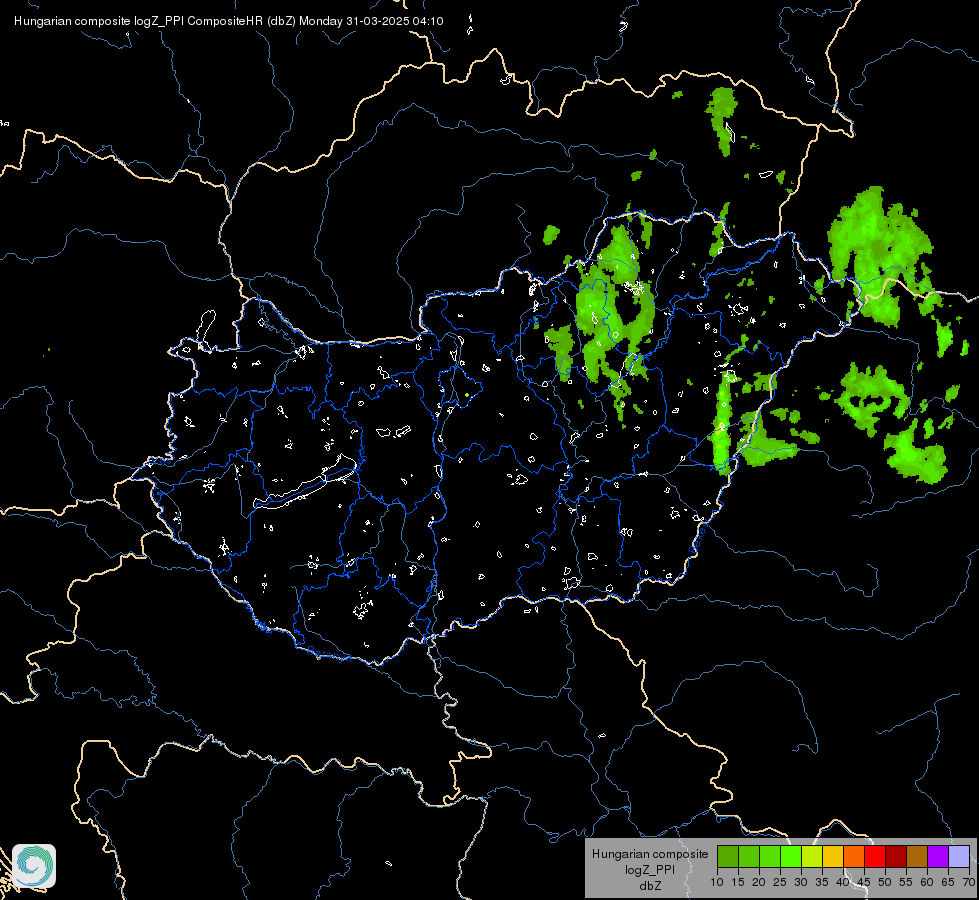Select the dark green 10–15 dBZ swatch
Screen dimensions: 979x900
click(x=728, y=856)
